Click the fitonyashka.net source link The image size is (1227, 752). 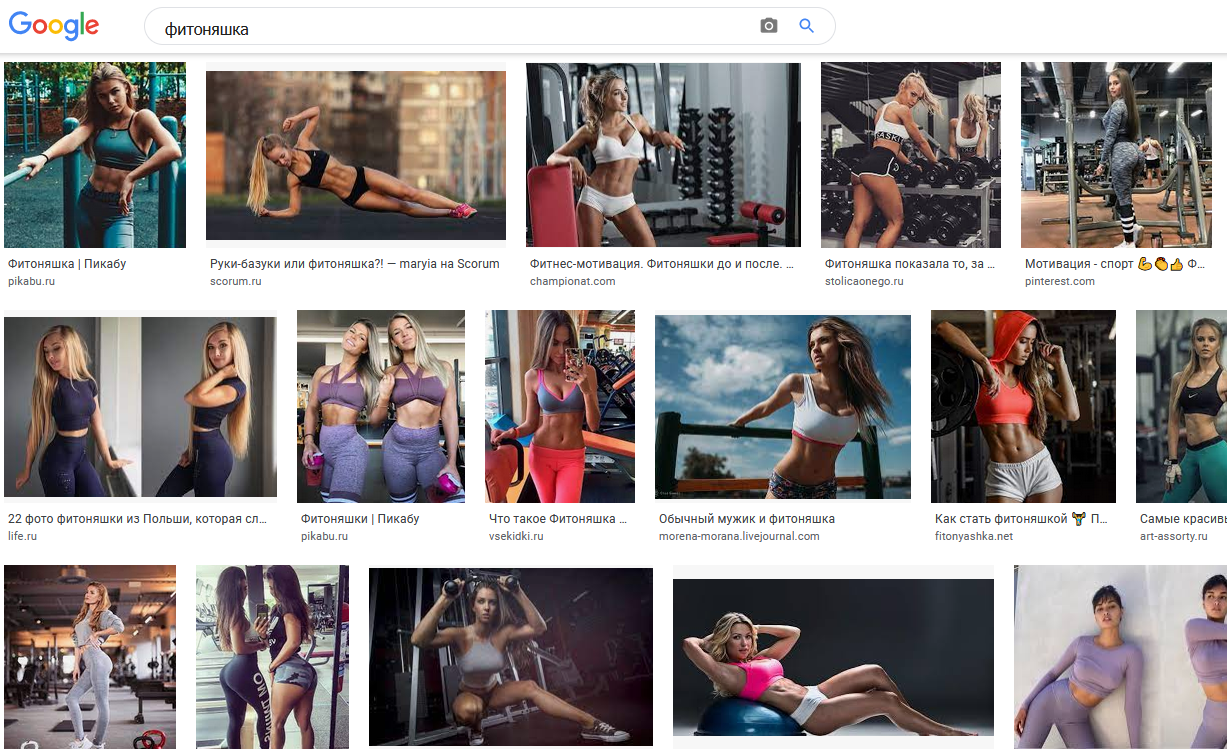point(973,537)
